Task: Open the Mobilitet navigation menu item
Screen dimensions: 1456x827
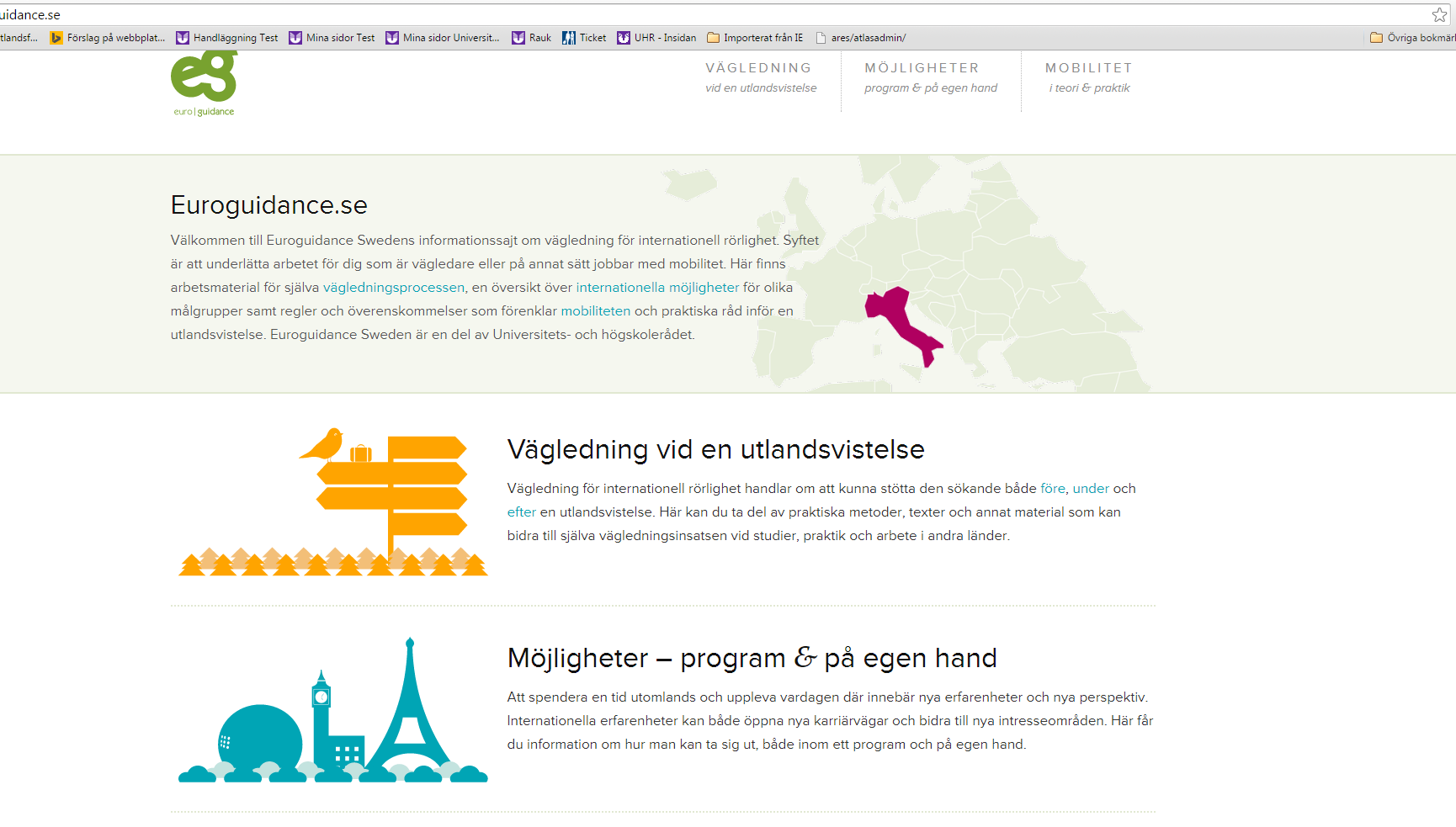Action: pos(1089,77)
